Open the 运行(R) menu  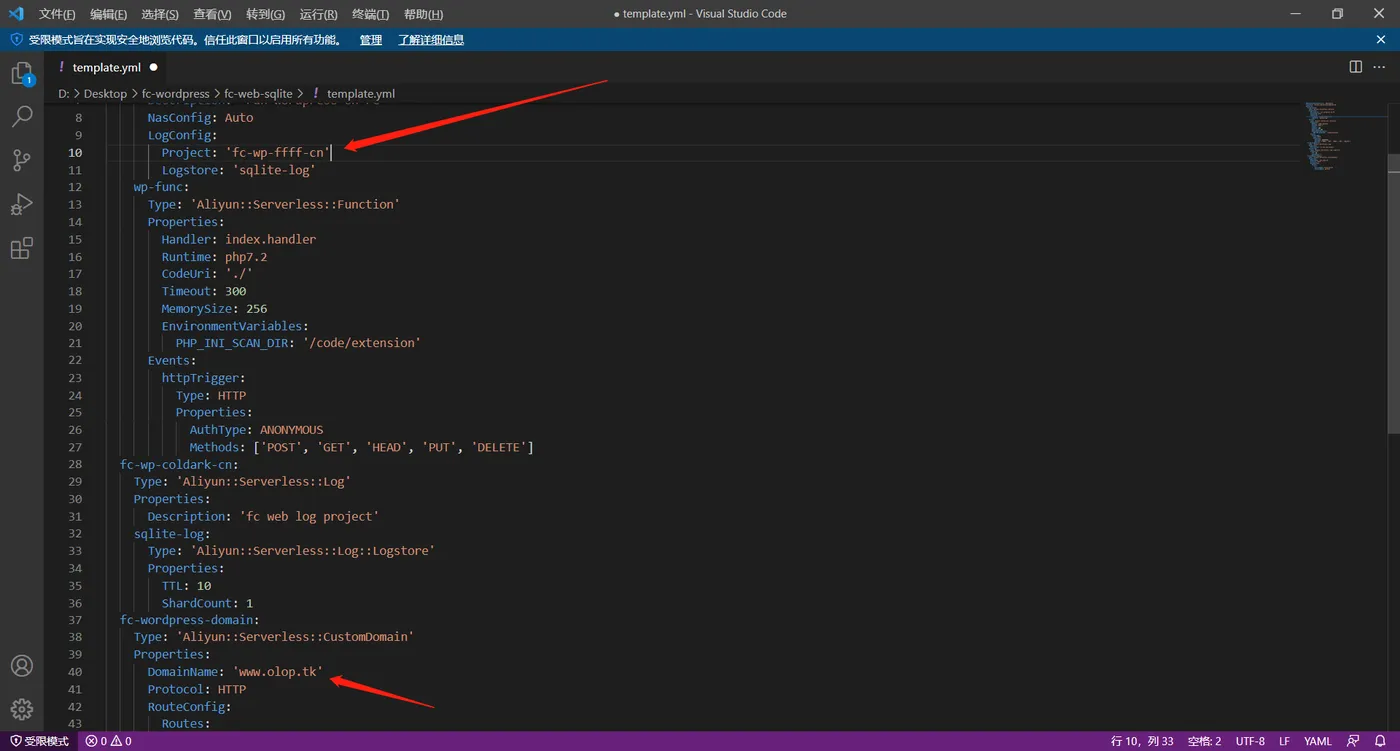coord(318,14)
